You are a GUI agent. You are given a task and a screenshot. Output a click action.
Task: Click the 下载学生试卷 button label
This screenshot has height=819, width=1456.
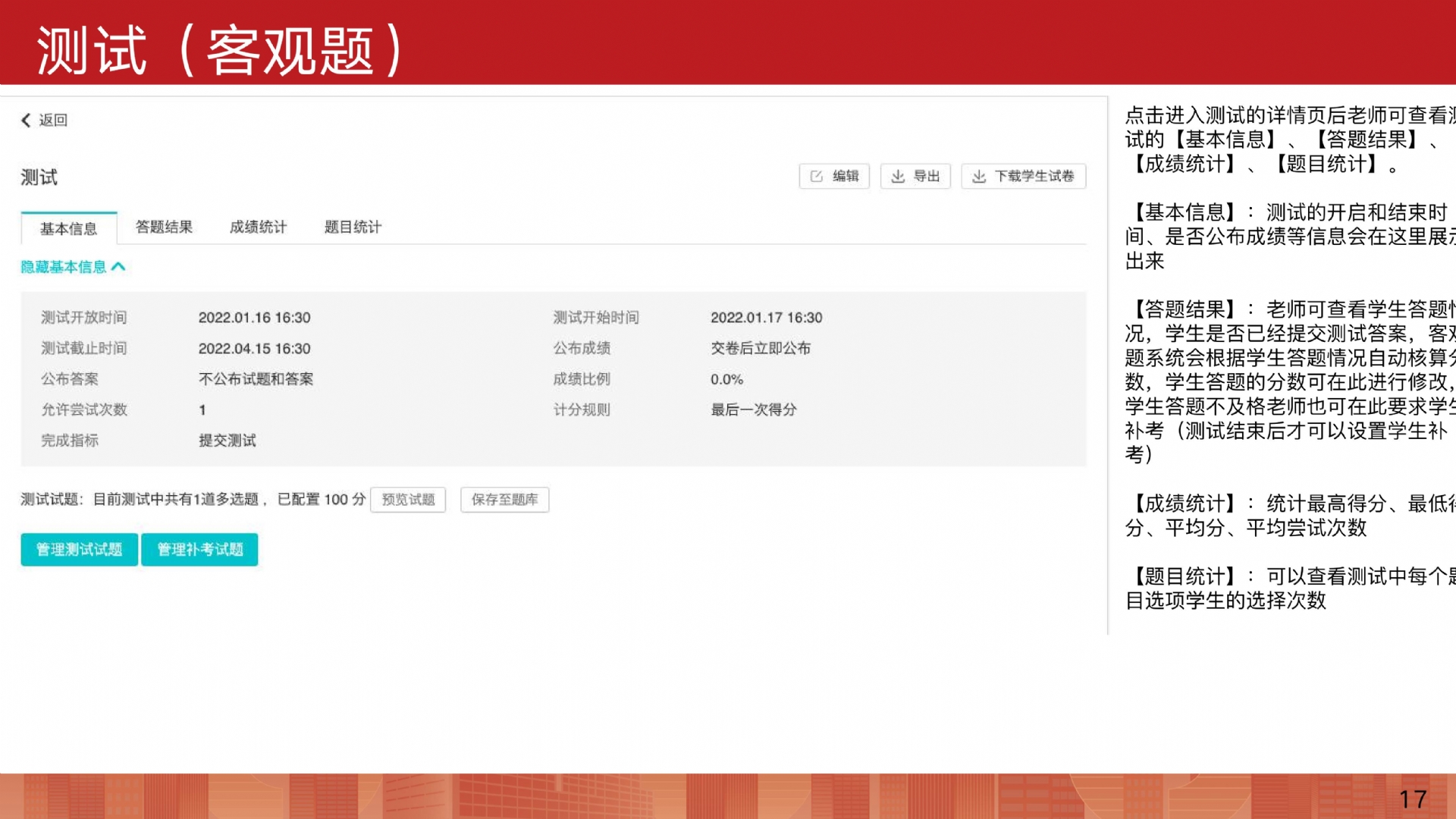coord(1034,177)
